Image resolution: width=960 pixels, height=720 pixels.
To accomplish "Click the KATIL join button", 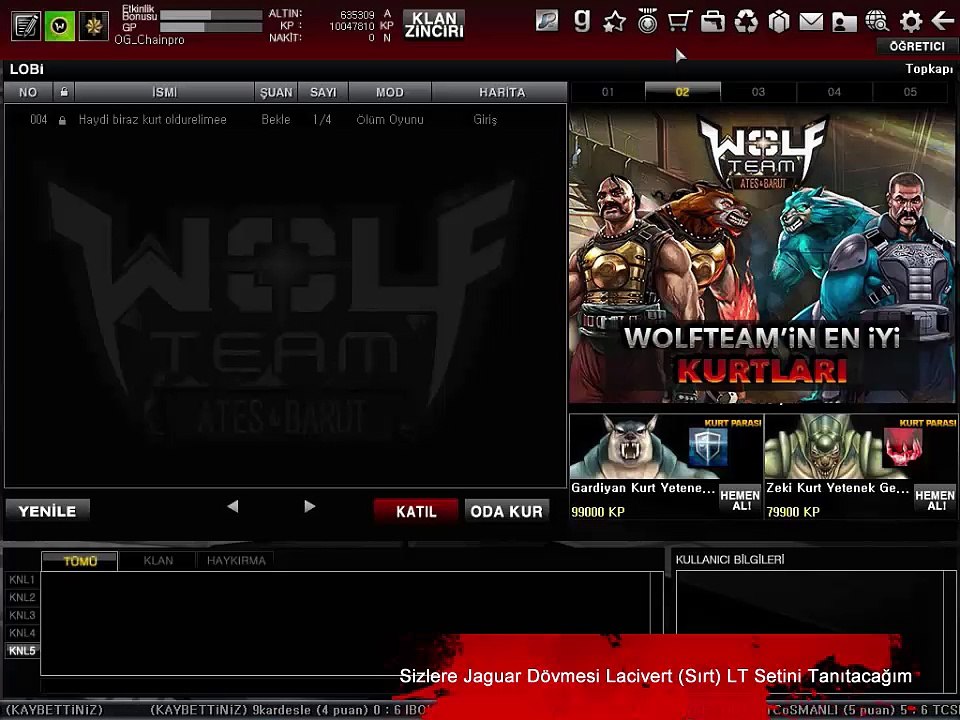I will tap(416, 511).
